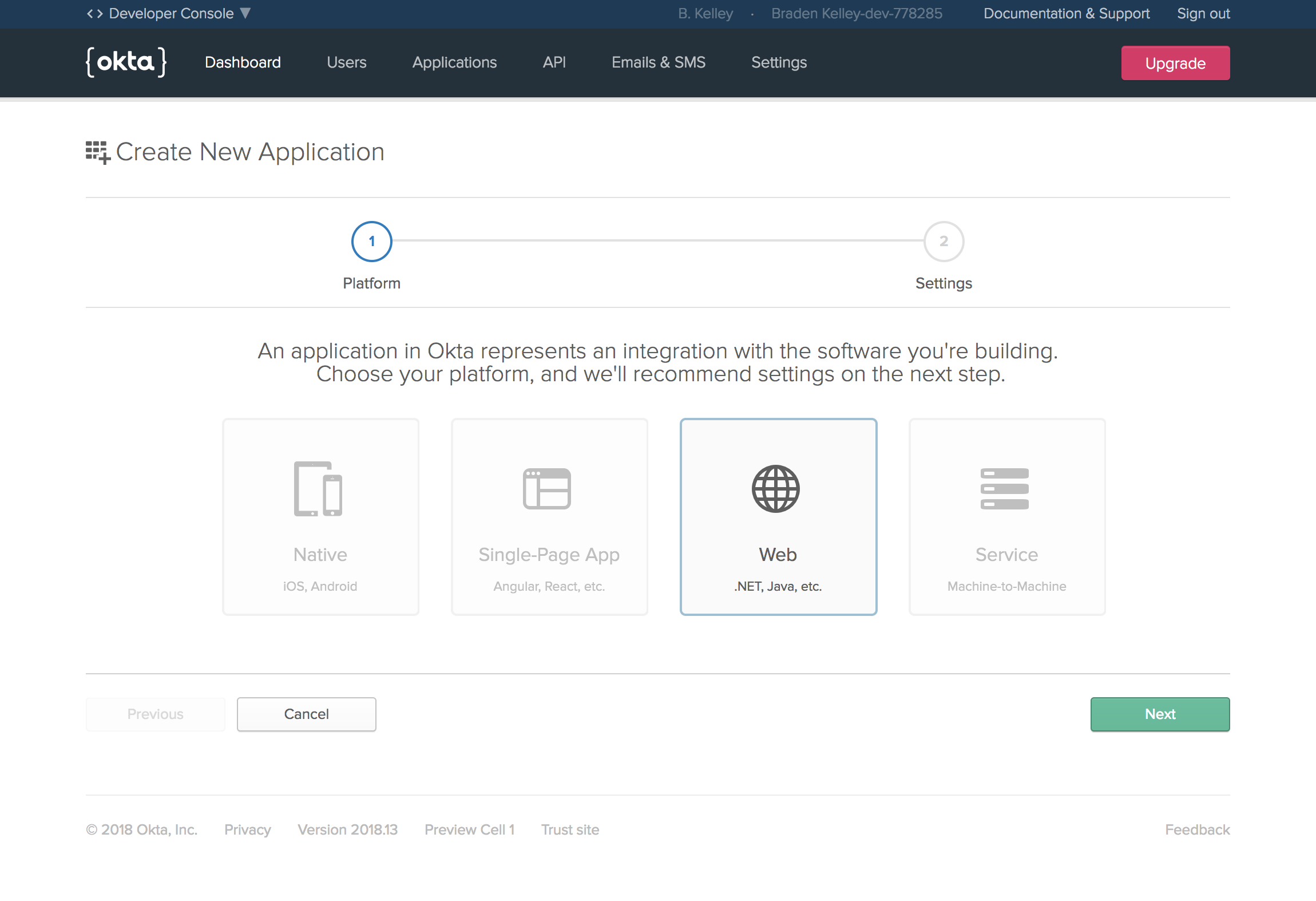Image resolution: width=1316 pixels, height=901 pixels.
Task: Expand the Developer Console dropdown arrow
Action: [x=245, y=13]
